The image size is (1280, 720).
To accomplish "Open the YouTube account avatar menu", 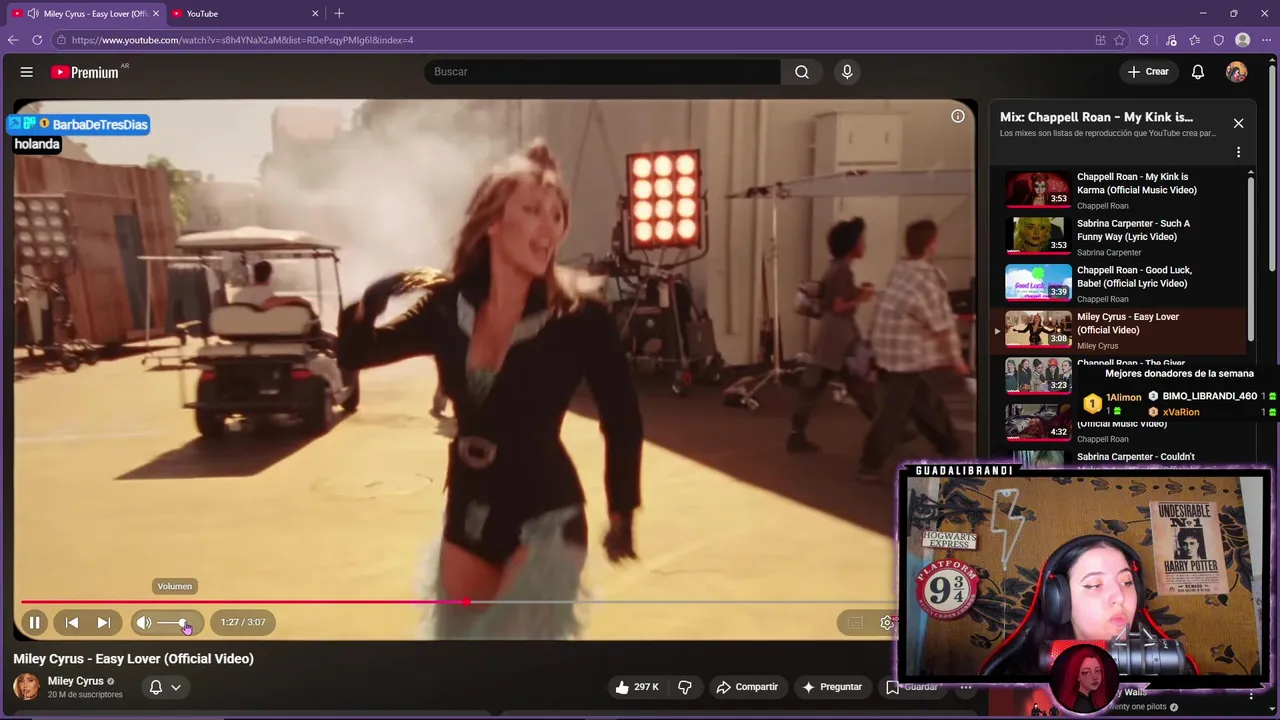I will point(1237,72).
